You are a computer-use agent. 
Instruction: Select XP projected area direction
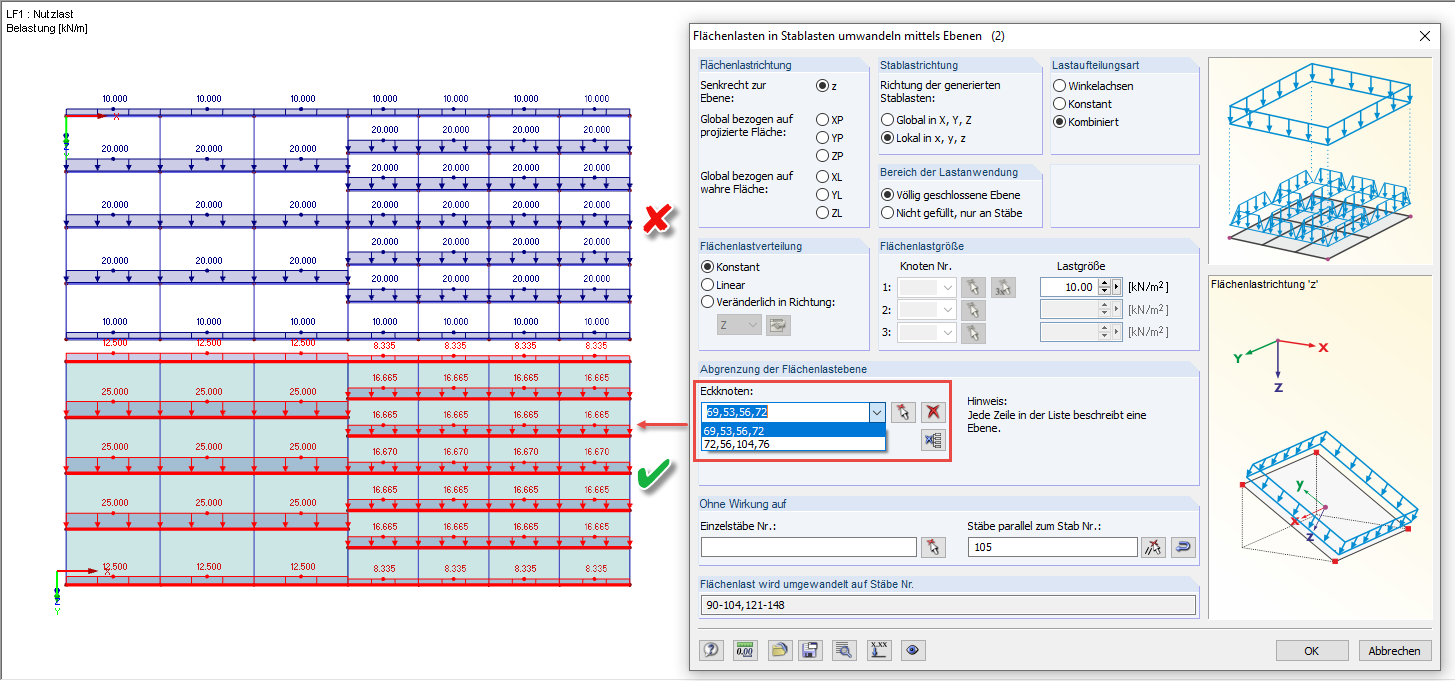point(823,119)
